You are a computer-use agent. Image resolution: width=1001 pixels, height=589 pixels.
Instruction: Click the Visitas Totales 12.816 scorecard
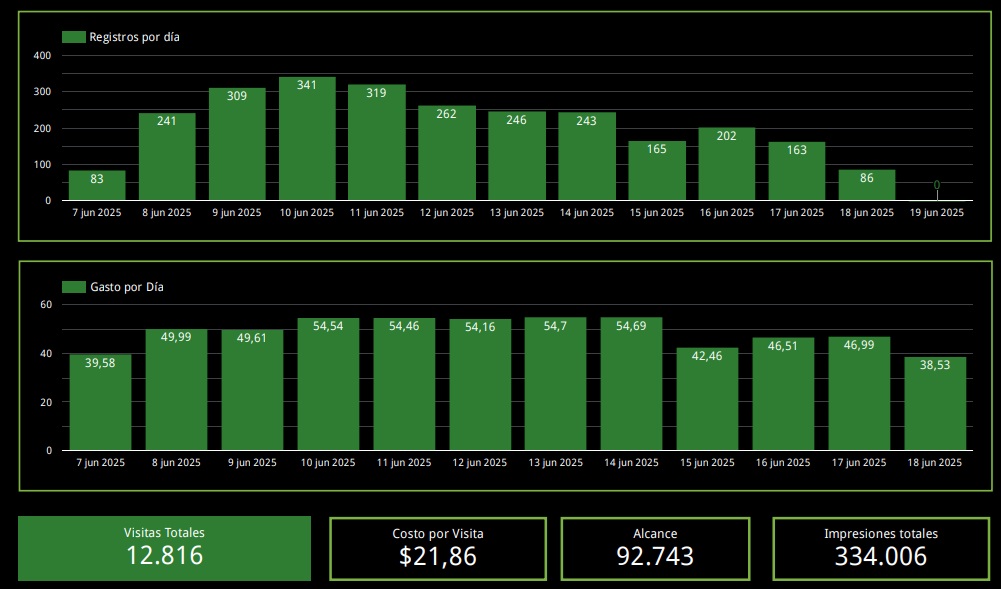[x=164, y=548]
